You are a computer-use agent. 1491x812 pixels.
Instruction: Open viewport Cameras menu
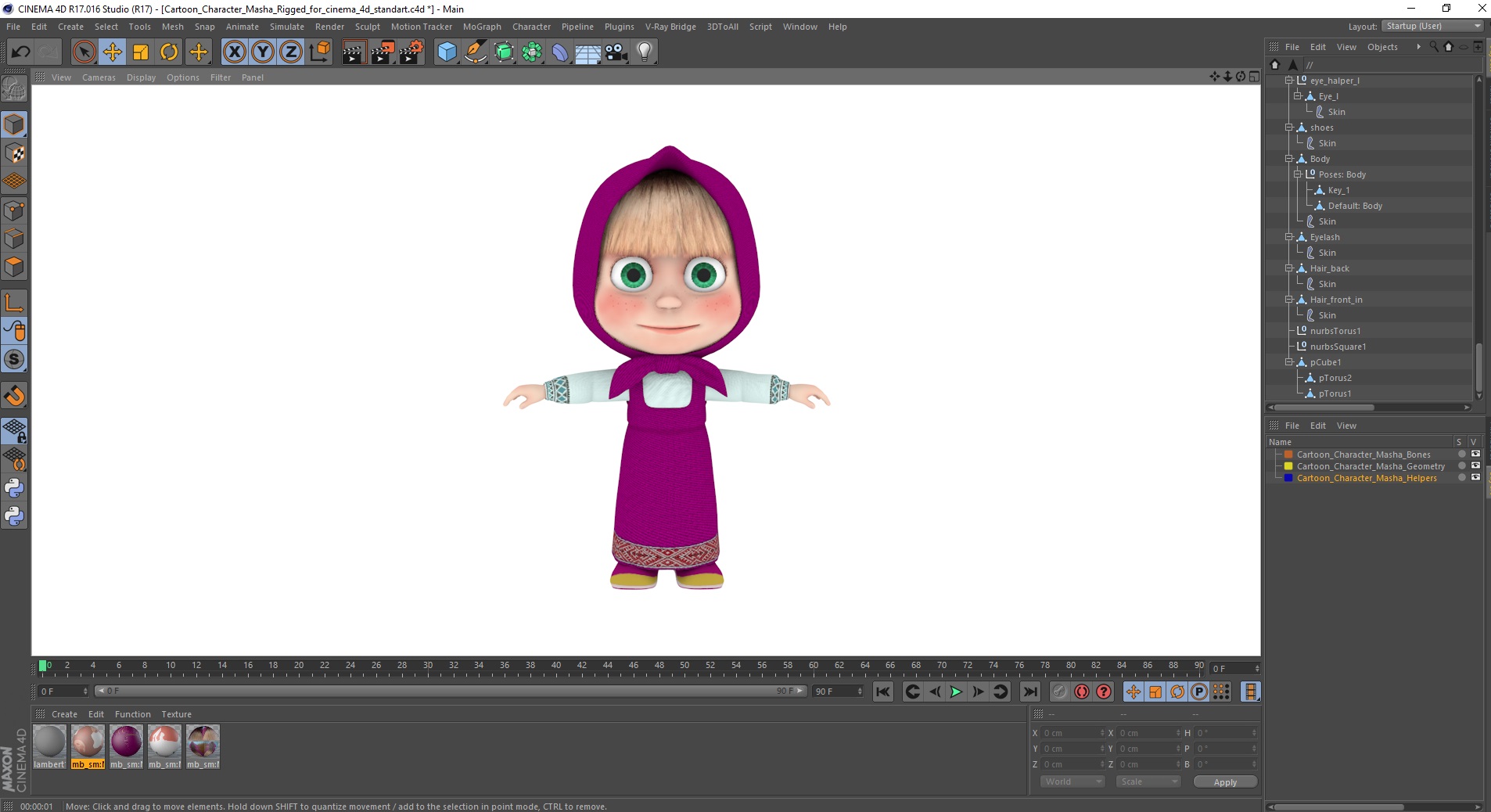pos(99,77)
